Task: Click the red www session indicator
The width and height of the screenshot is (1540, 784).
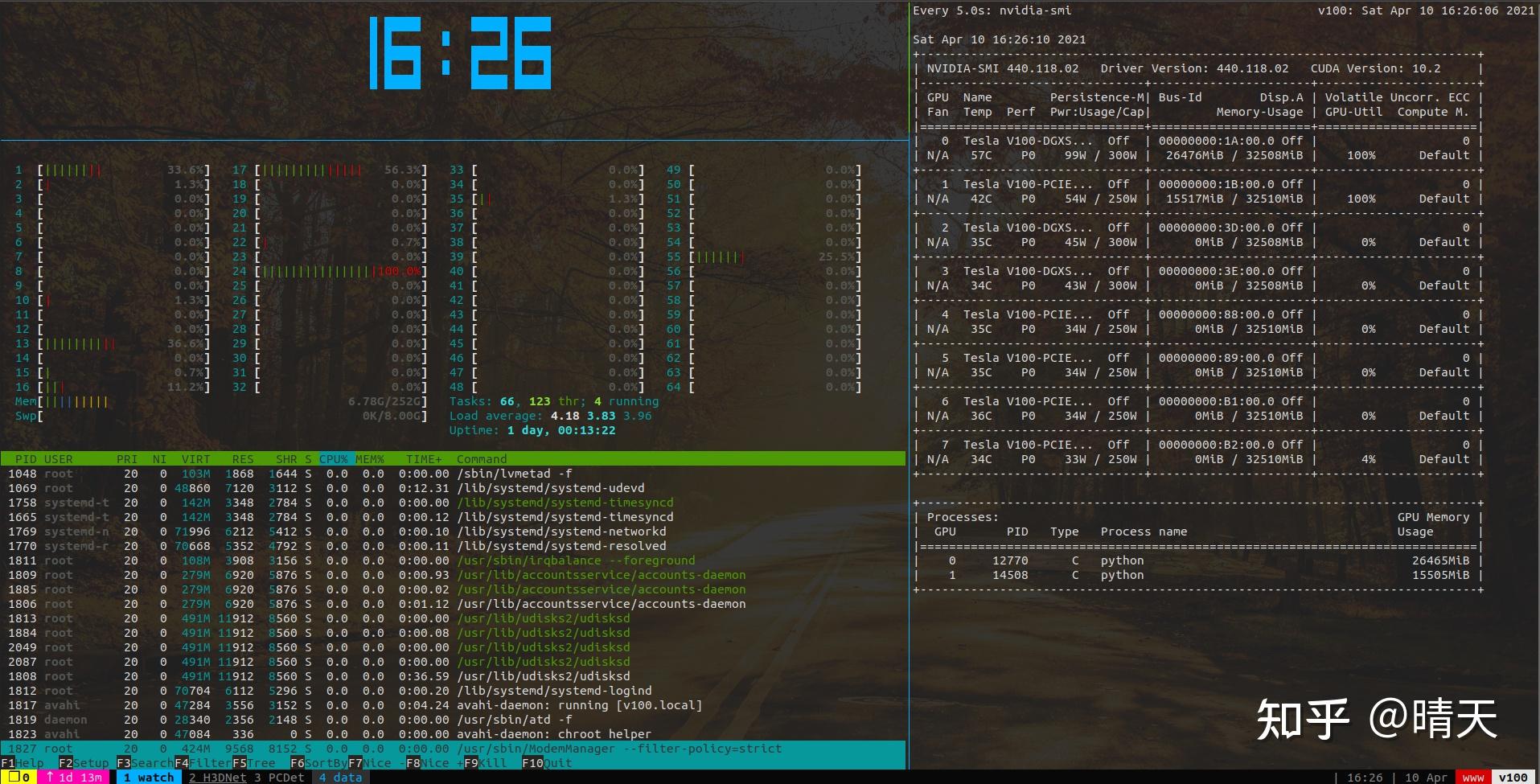Action: 1473,777
